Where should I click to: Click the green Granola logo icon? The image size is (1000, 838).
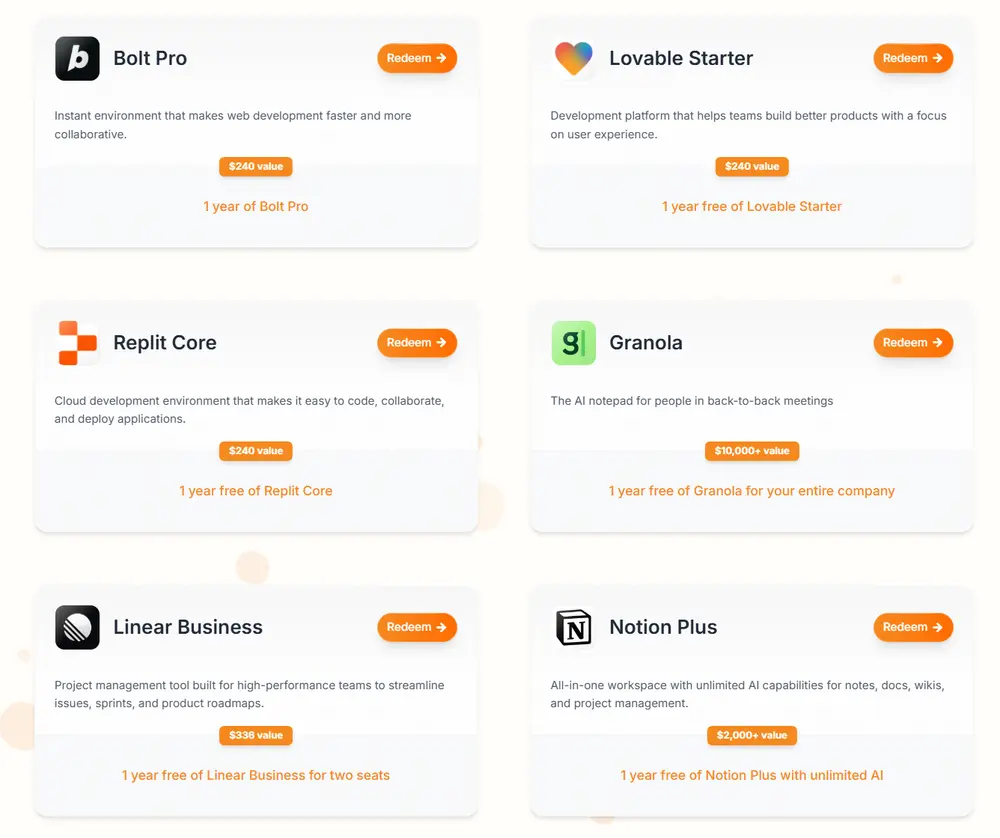(573, 343)
